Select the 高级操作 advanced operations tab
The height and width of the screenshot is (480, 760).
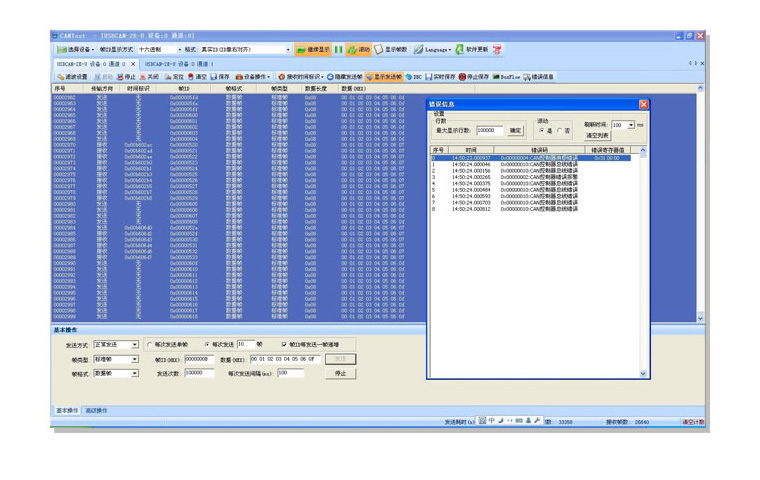(x=96, y=411)
